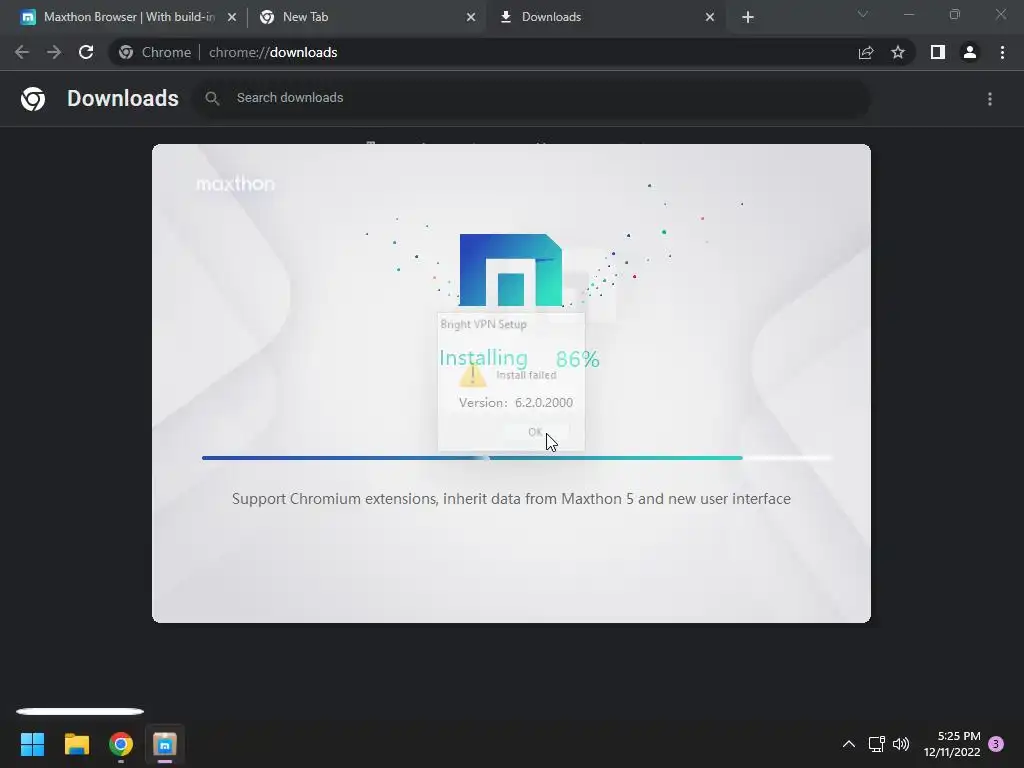This screenshot has height=768, width=1024.
Task: Open the network status tray icon
Action: [876, 744]
